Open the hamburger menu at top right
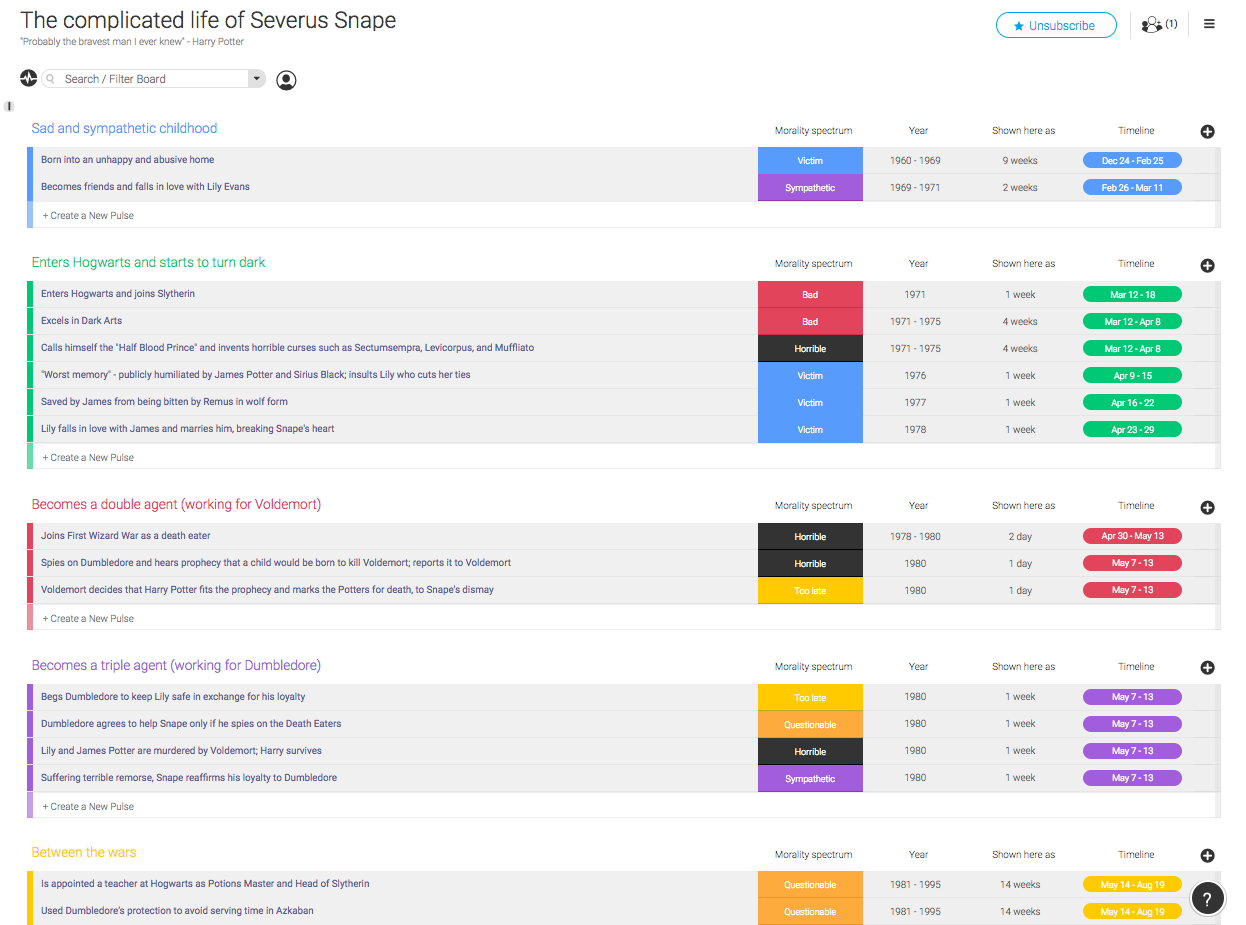Image resolution: width=1246 pixels, height=925 pixels. pos(1209,24)
